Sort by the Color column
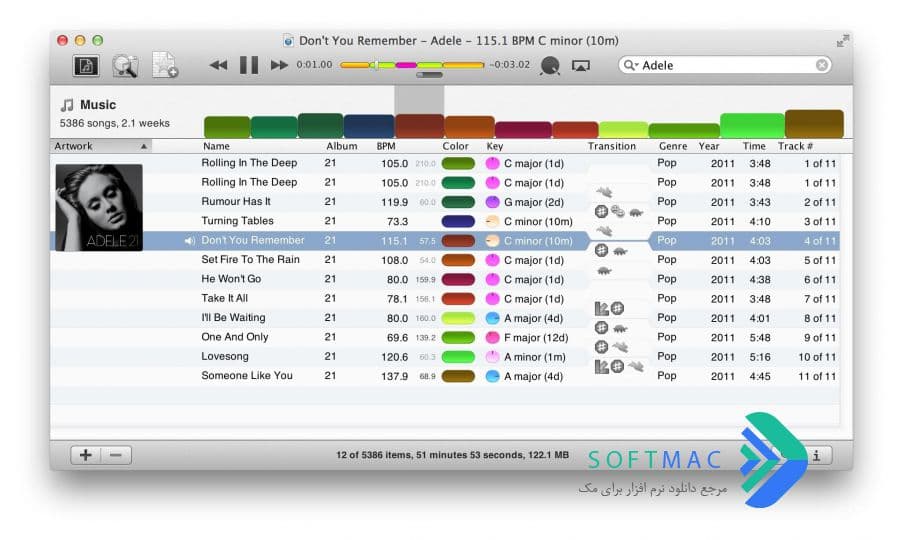Image resolution: width=903 pixels, height=540 pixels. pos(456,146)
